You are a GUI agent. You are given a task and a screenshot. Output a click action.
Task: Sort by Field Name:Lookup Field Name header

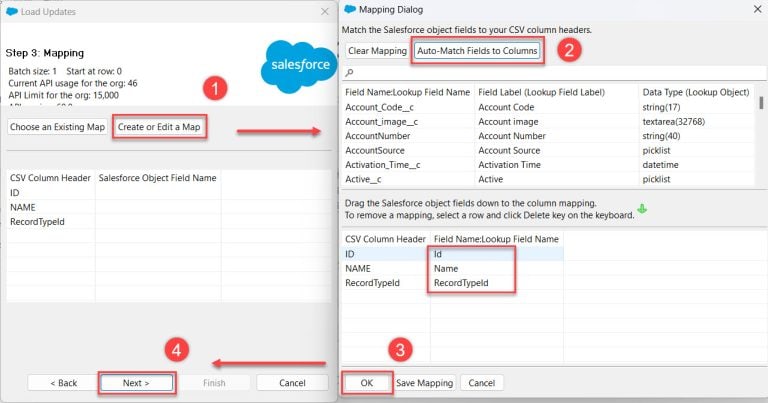pyautogui.click(x=408, y=93)
